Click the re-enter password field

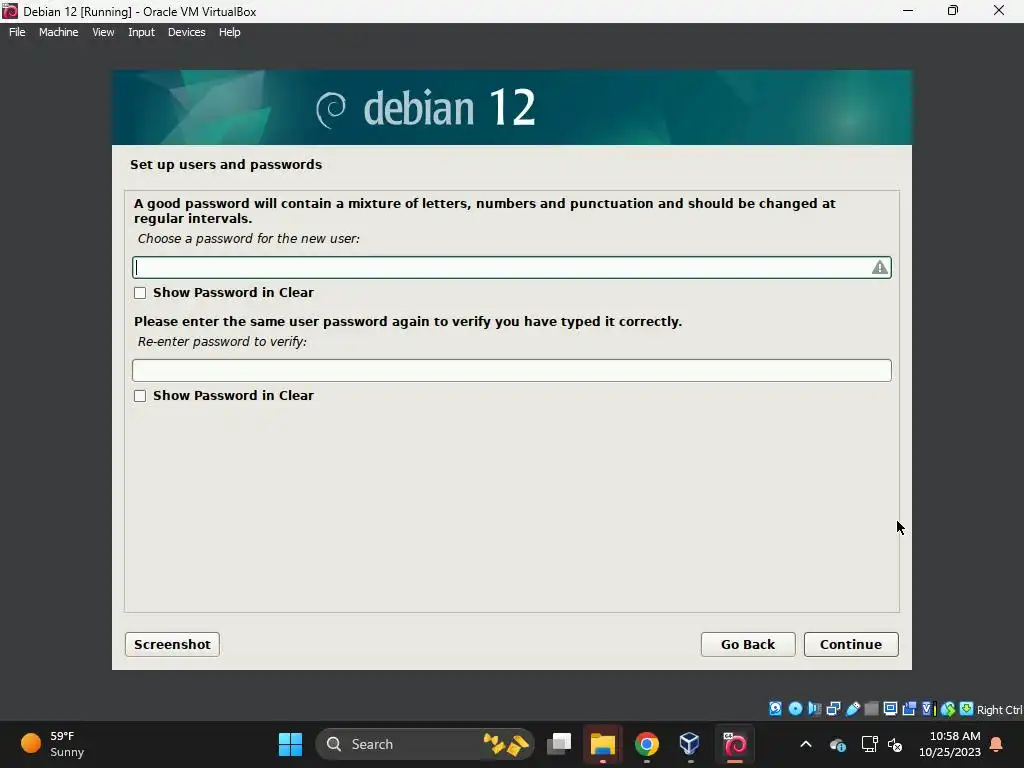click(x=511, y=370)
